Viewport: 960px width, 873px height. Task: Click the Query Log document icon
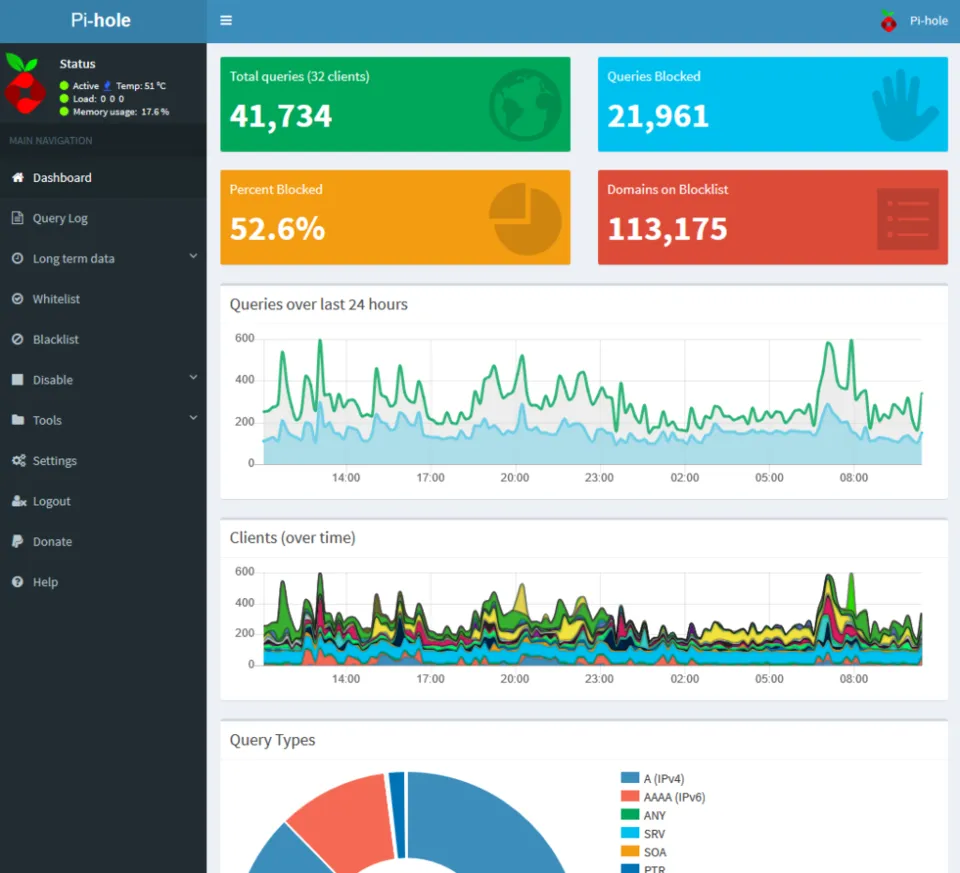pos(18,218)
